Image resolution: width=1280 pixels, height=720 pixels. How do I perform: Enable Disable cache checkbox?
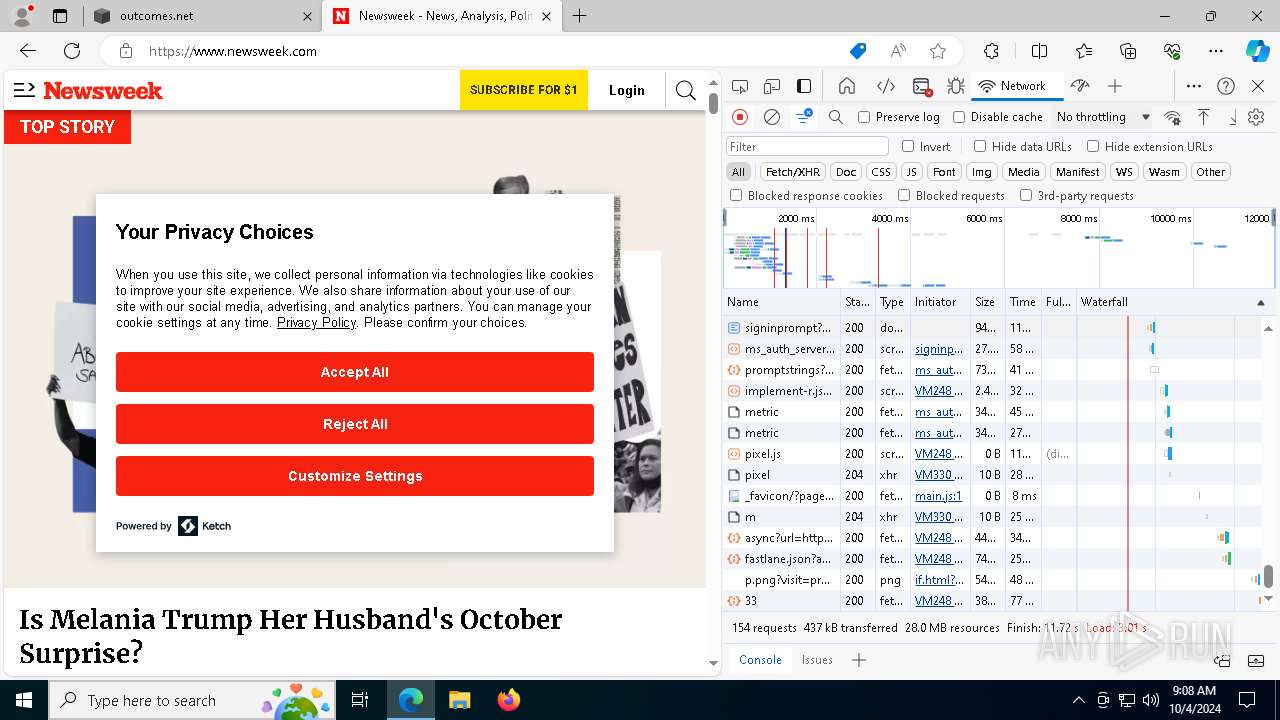pos(959,117)
